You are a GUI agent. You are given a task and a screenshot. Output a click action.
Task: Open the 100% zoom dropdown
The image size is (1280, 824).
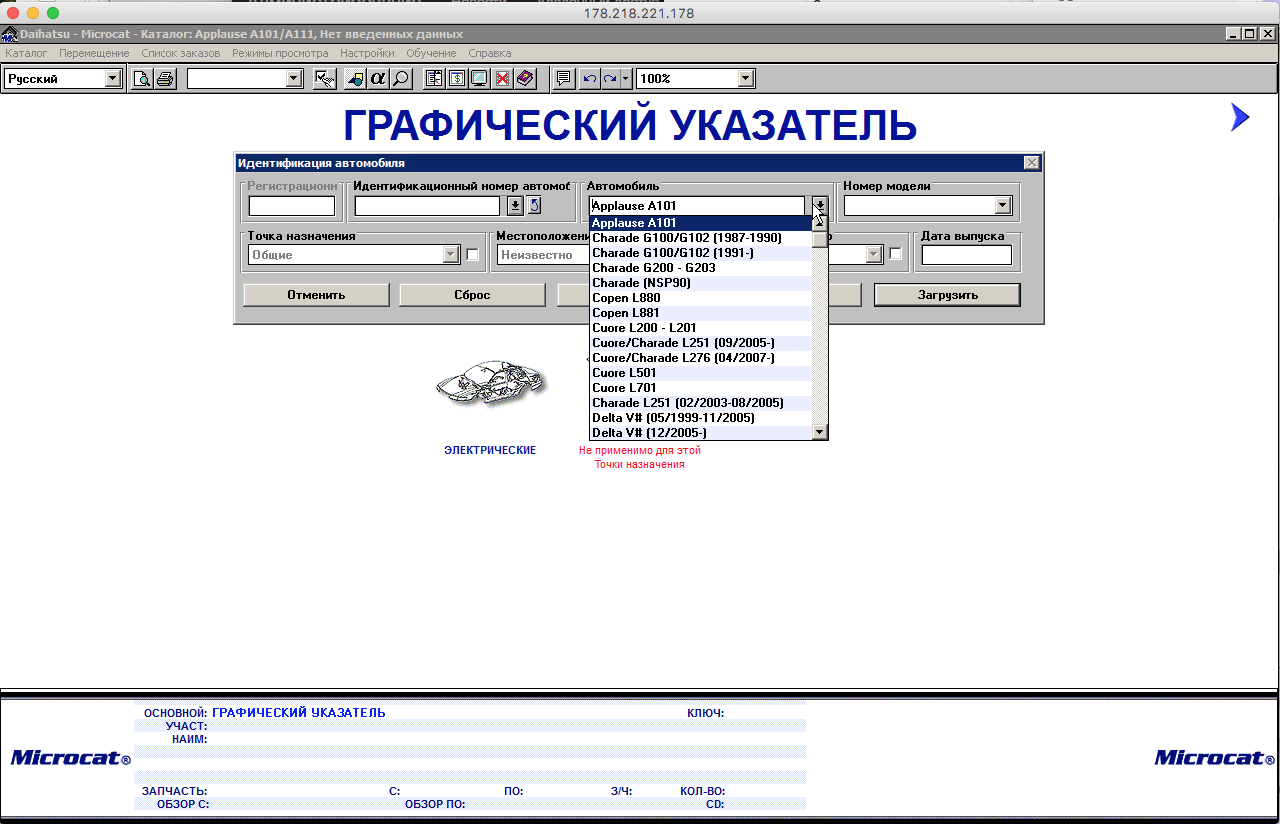[745, 79]
